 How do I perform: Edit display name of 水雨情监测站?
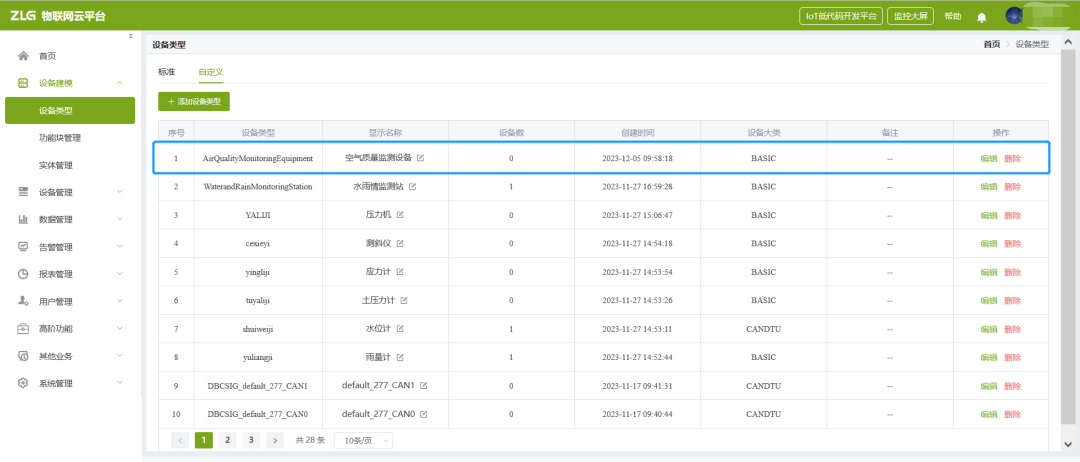[x=412, y=187]
